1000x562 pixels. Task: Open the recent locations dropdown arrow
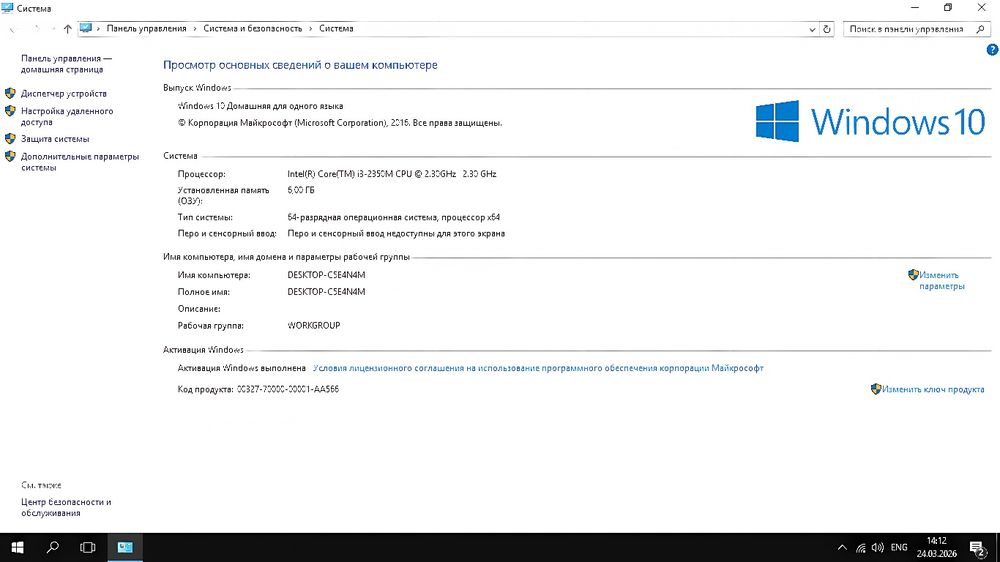[x=53, y=29]
